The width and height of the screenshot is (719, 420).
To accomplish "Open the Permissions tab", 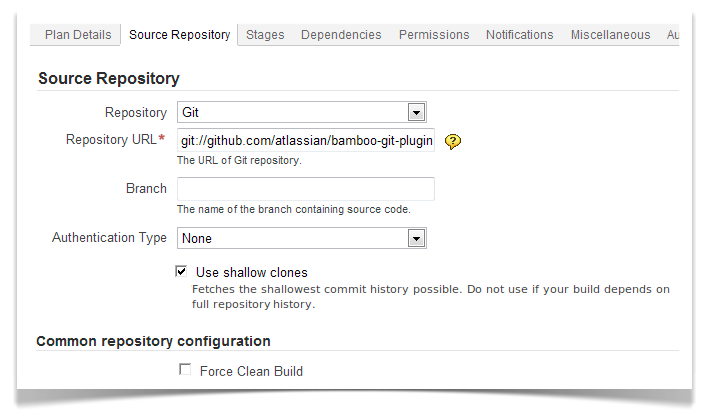I will tap(434, 35).
